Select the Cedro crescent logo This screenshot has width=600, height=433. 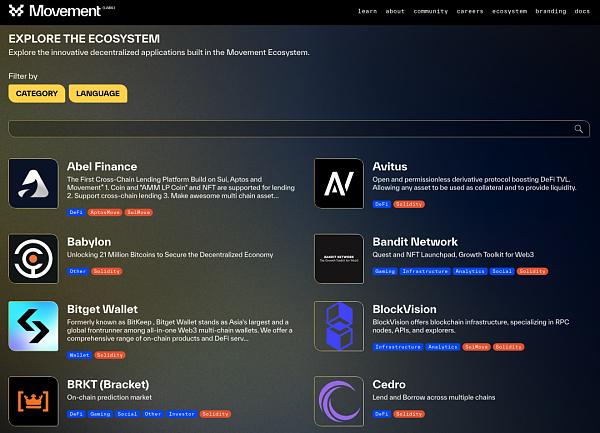pos(339,402)
